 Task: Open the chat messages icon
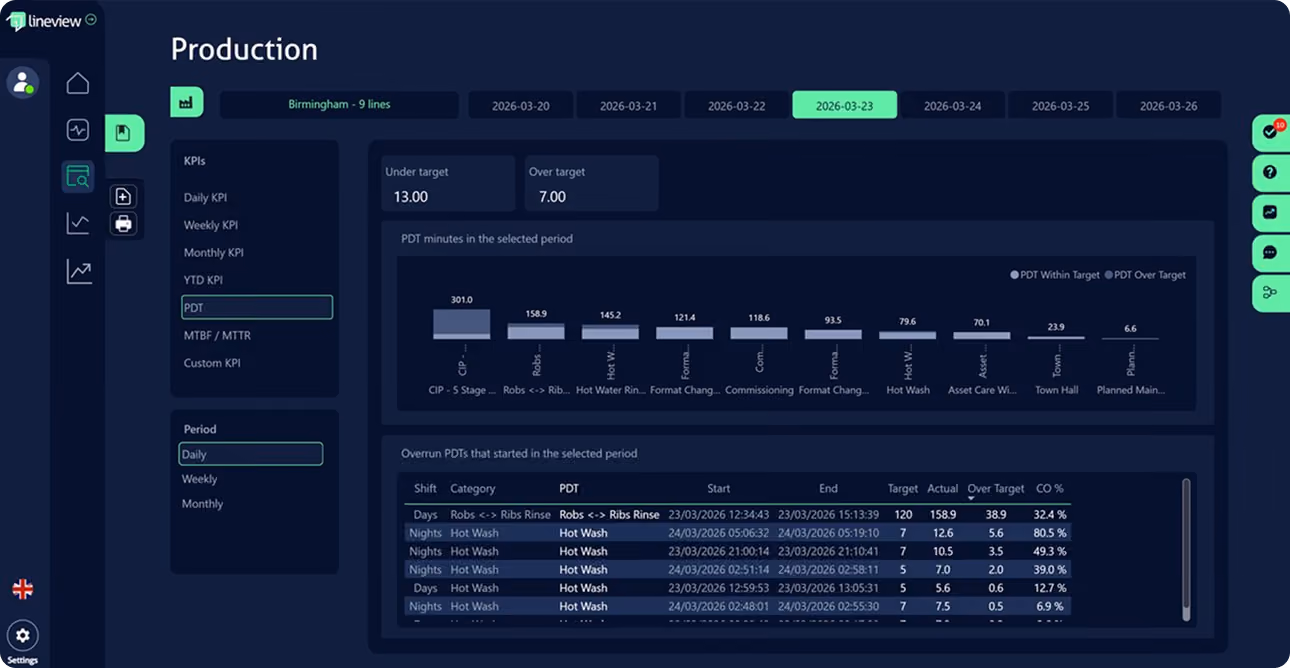[1270, 253]
